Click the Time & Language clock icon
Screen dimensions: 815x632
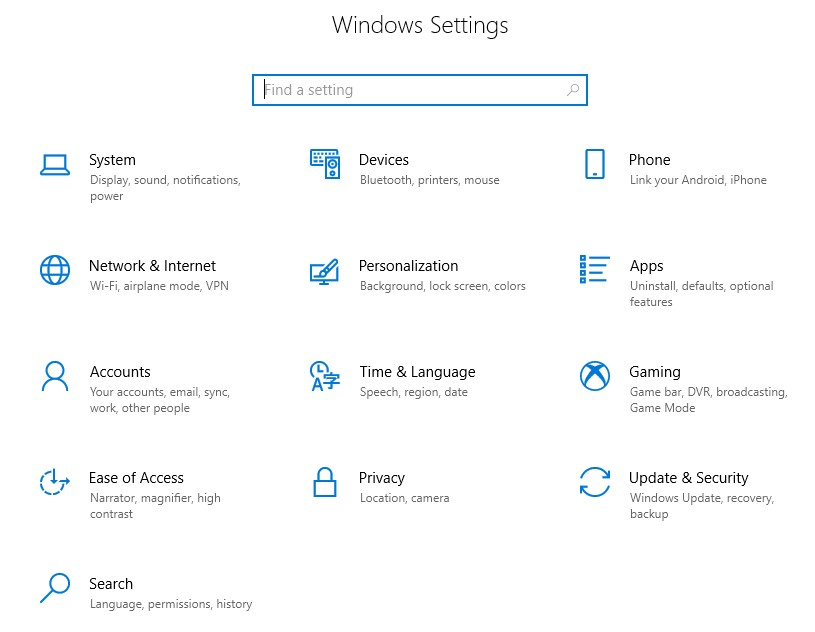[x=324, y=377]
